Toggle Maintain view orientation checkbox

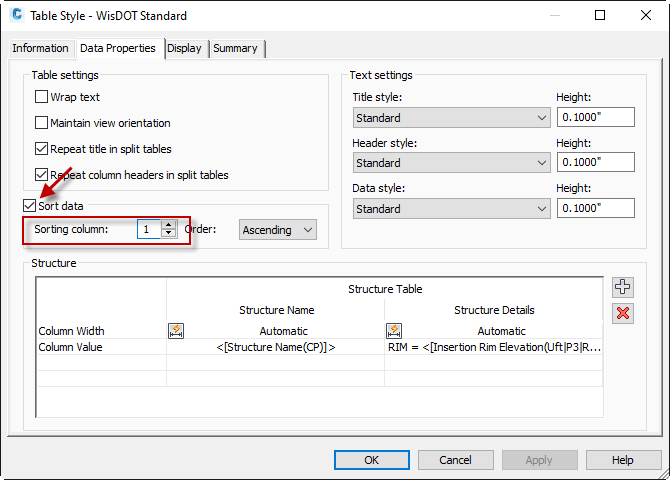[x=42, y=123]
